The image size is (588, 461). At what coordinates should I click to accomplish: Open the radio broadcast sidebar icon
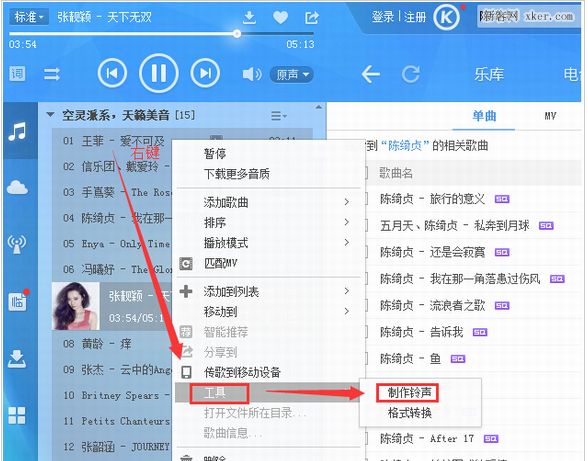point(17,244)
